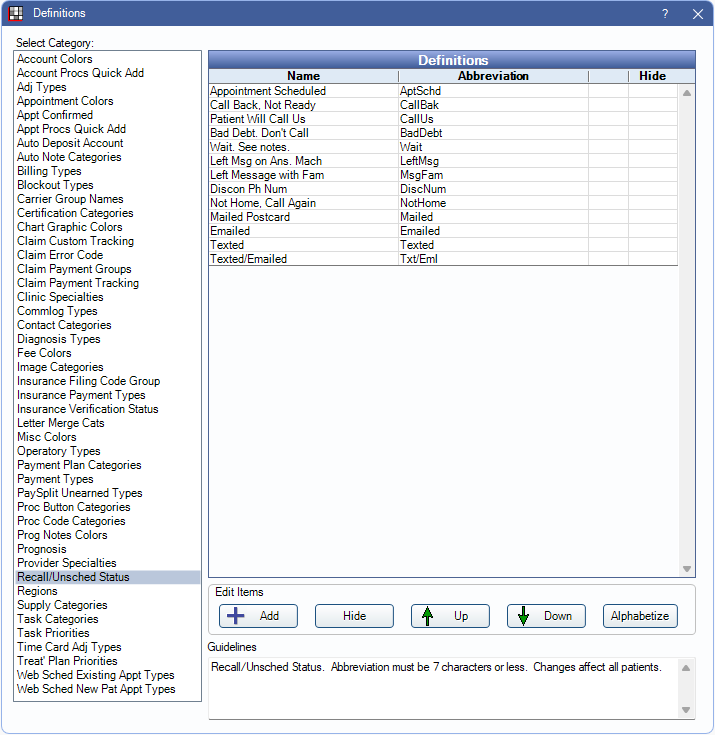This screenshot has height=735, width=715.
Task: Click the green Up arrow button
Action: pos(450,616)
